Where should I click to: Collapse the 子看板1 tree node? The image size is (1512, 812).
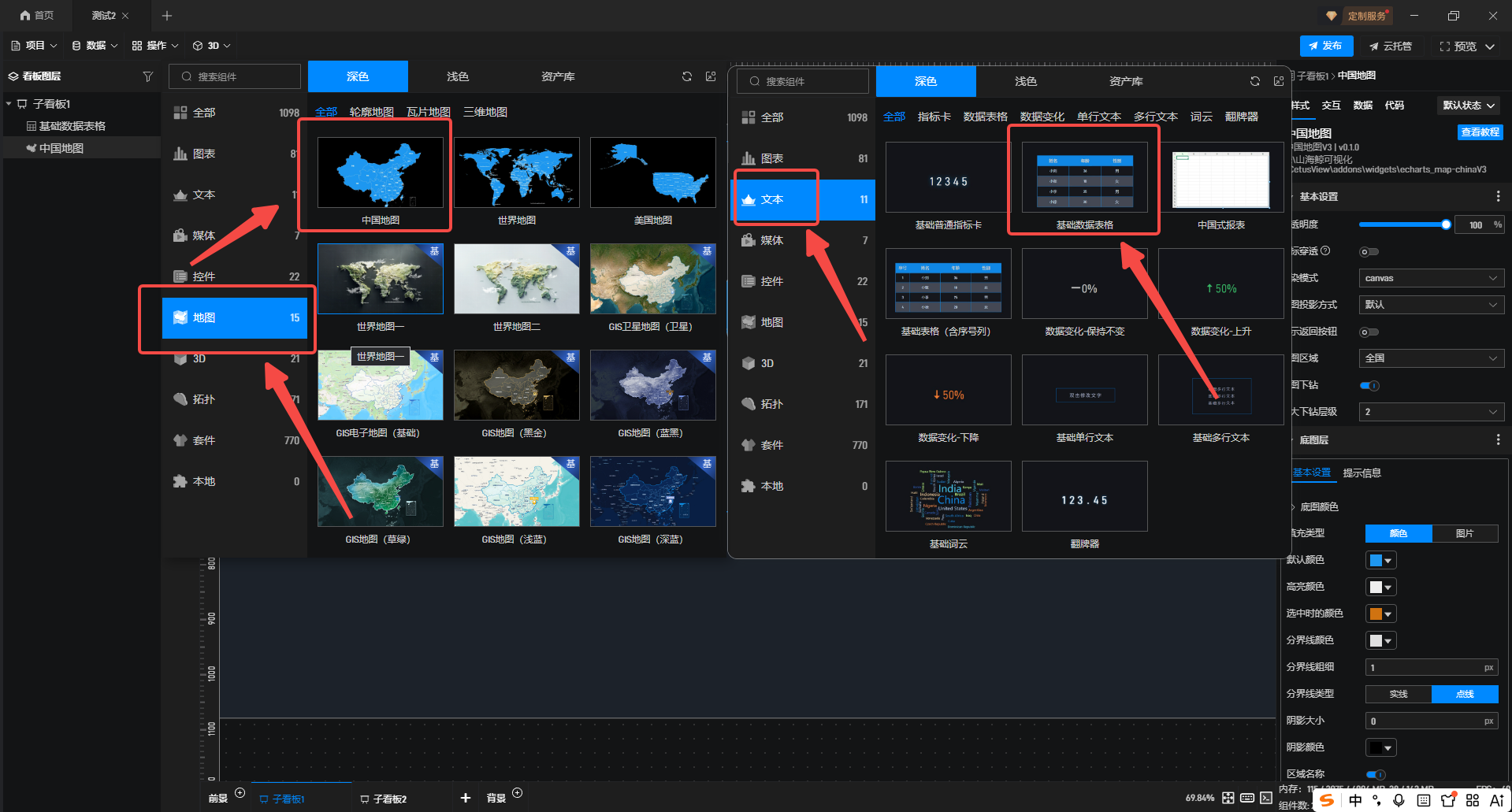coord(9,104)
